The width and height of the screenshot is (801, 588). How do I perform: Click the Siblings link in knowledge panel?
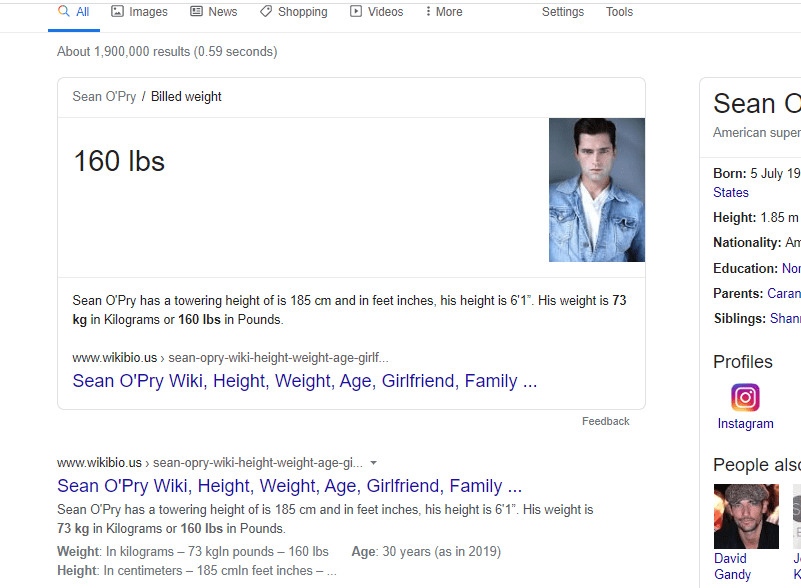point(785,318)
